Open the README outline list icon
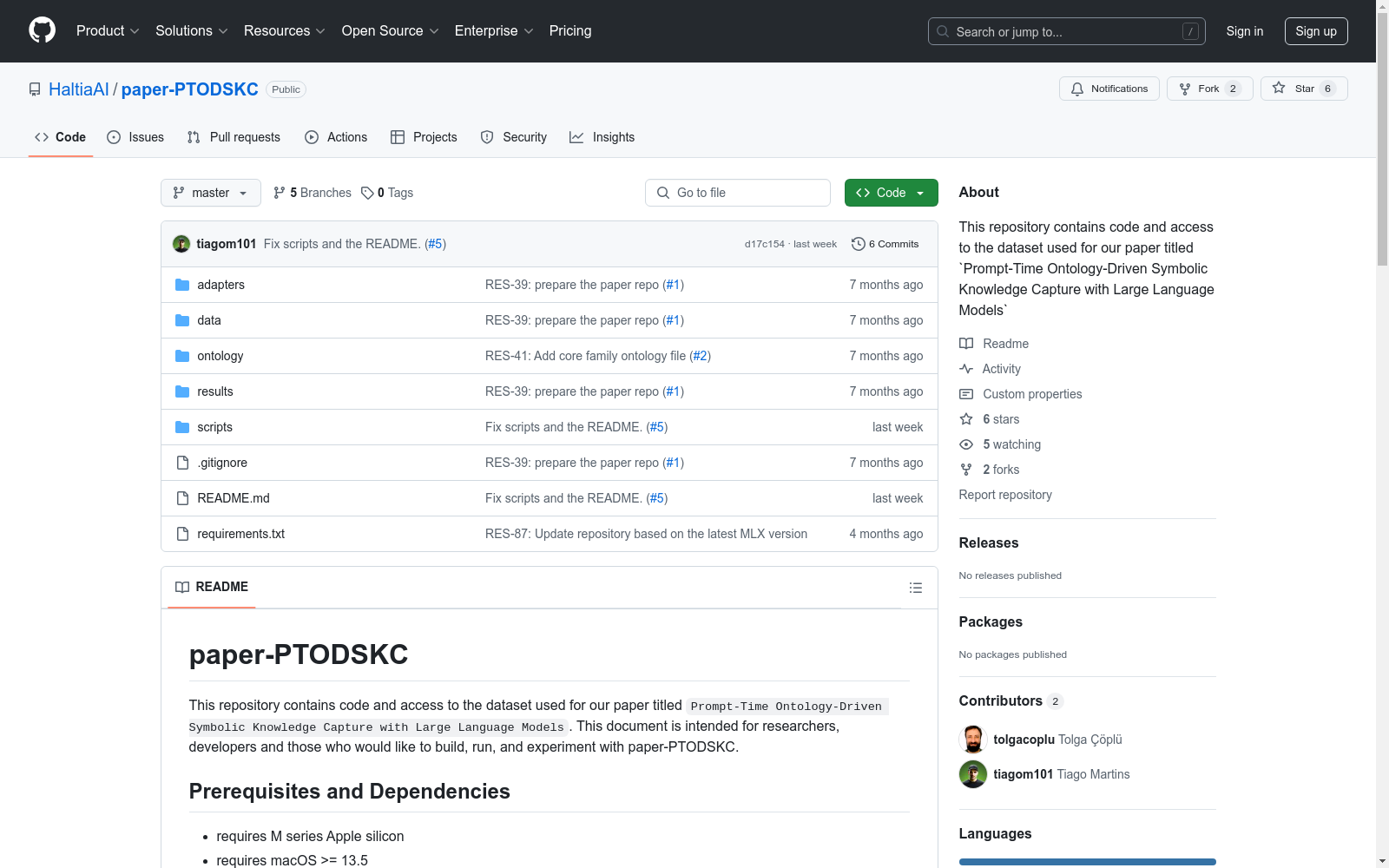 tap(916, 588)
